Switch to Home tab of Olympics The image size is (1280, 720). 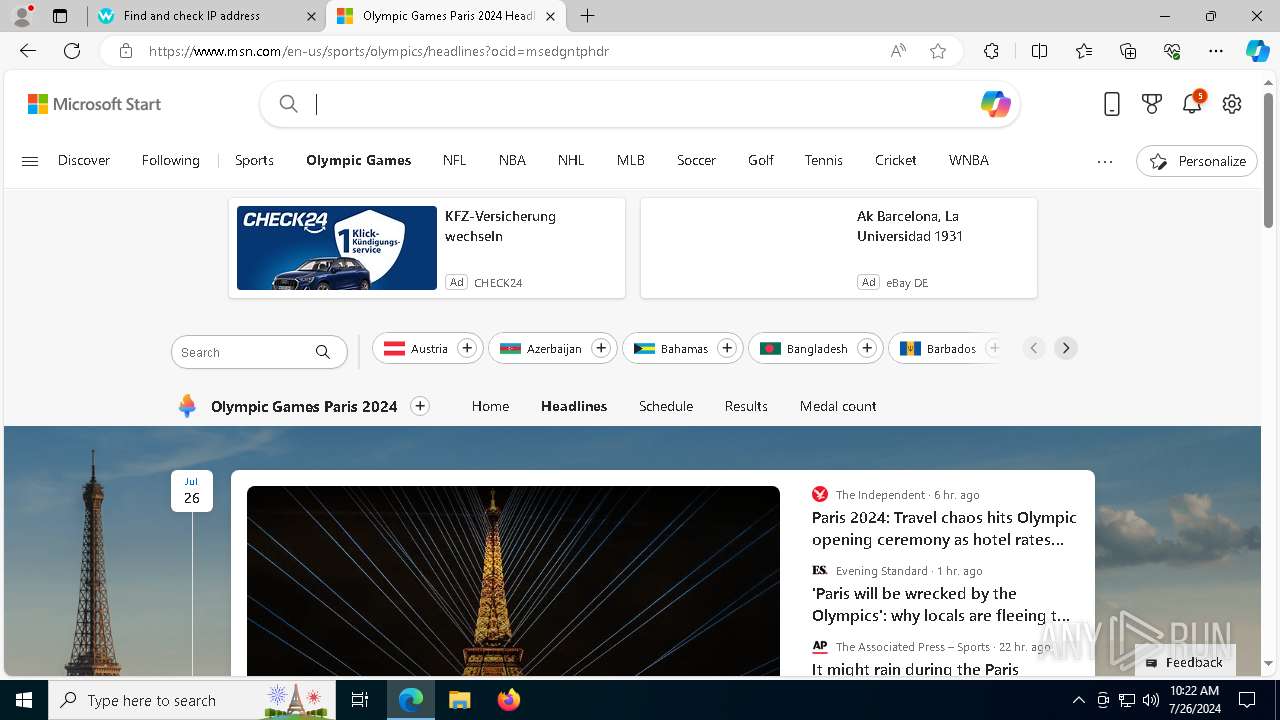pos(490,406)
